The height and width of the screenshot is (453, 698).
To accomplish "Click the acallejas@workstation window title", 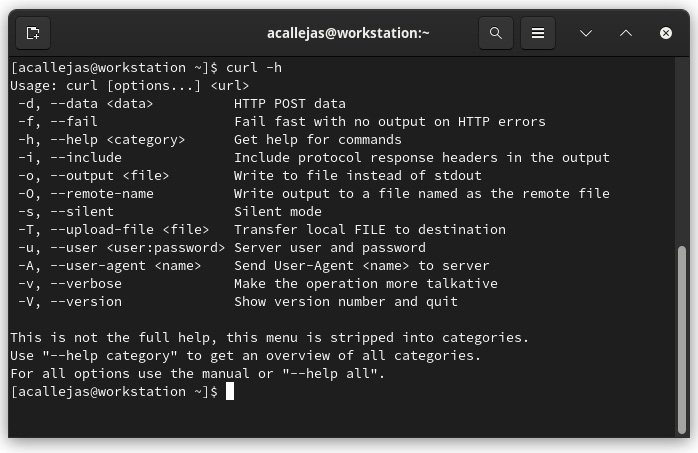I will click(x=348, y=33).
